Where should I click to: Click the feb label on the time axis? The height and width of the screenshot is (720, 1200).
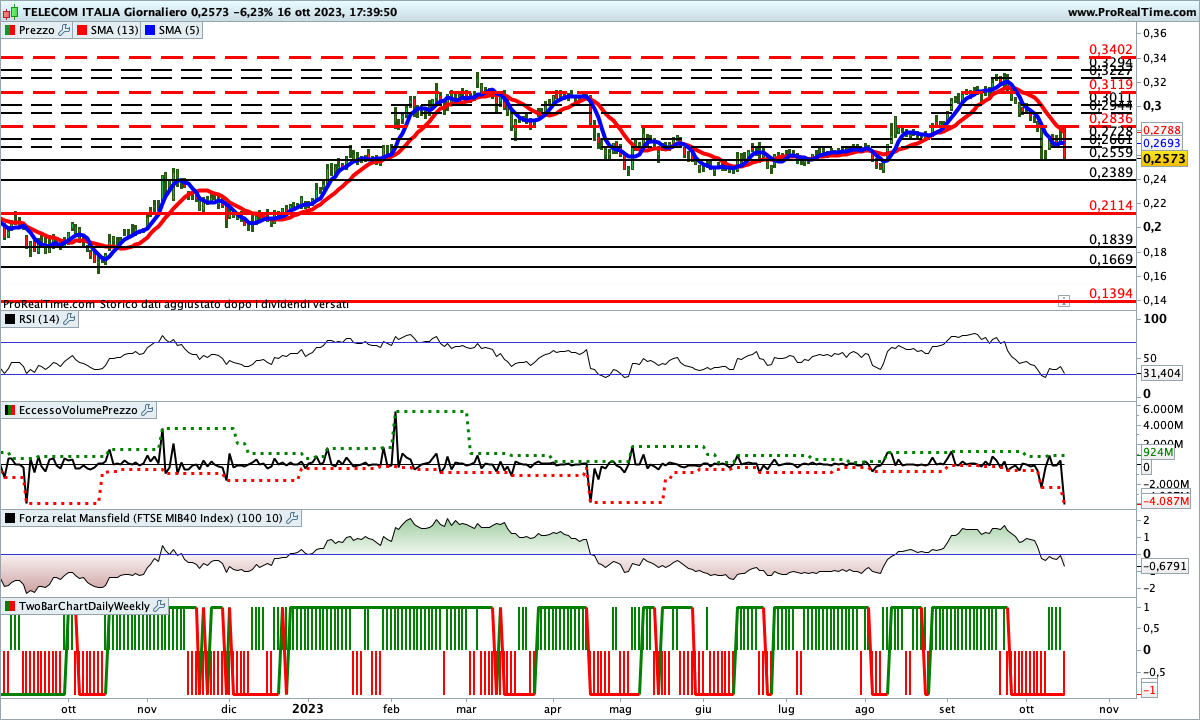click(x=391, y=708)
